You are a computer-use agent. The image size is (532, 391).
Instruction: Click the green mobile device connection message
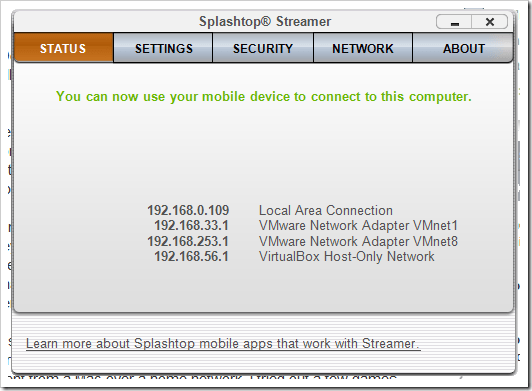tap(264, 96)
